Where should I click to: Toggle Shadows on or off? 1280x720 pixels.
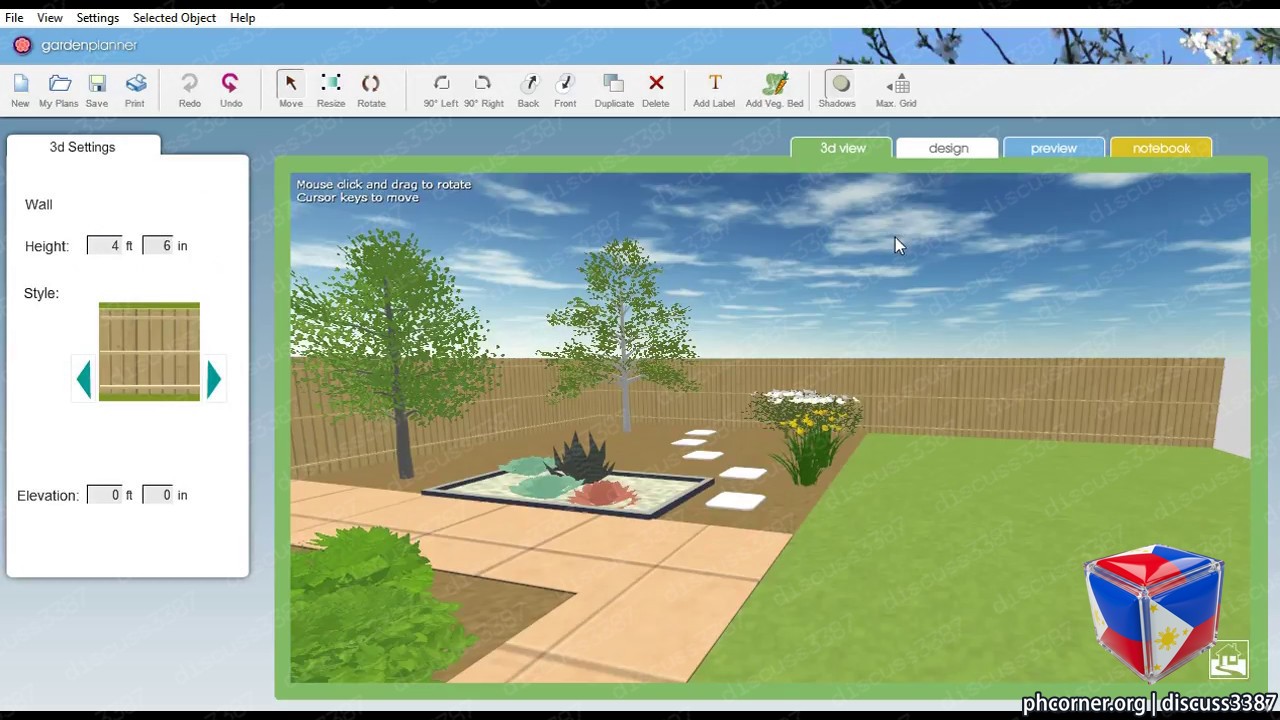click(838, 90)
